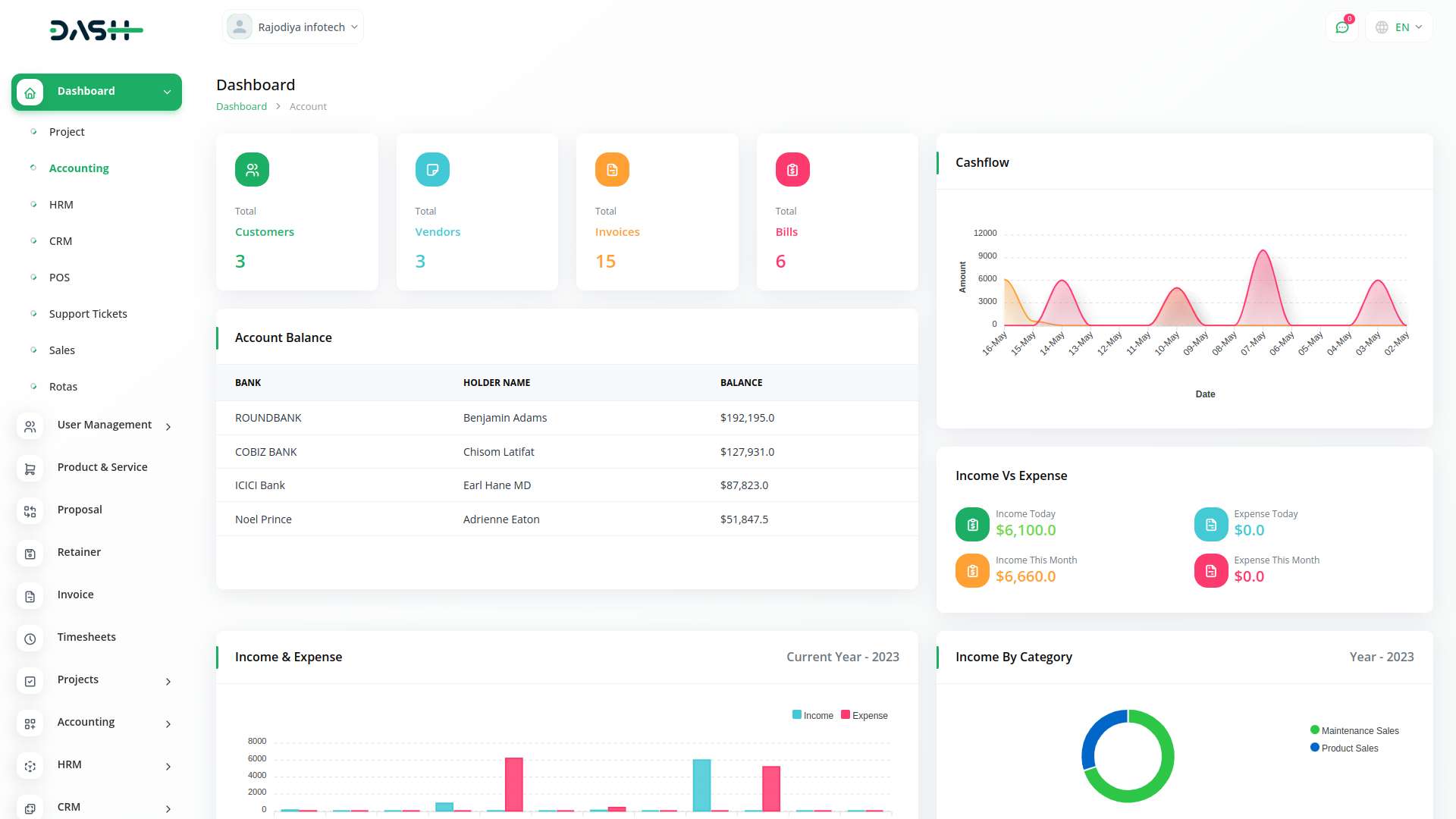Viewport: 1456px width, 819px height.
Task: Click the DASH logo
Action: 96,30
